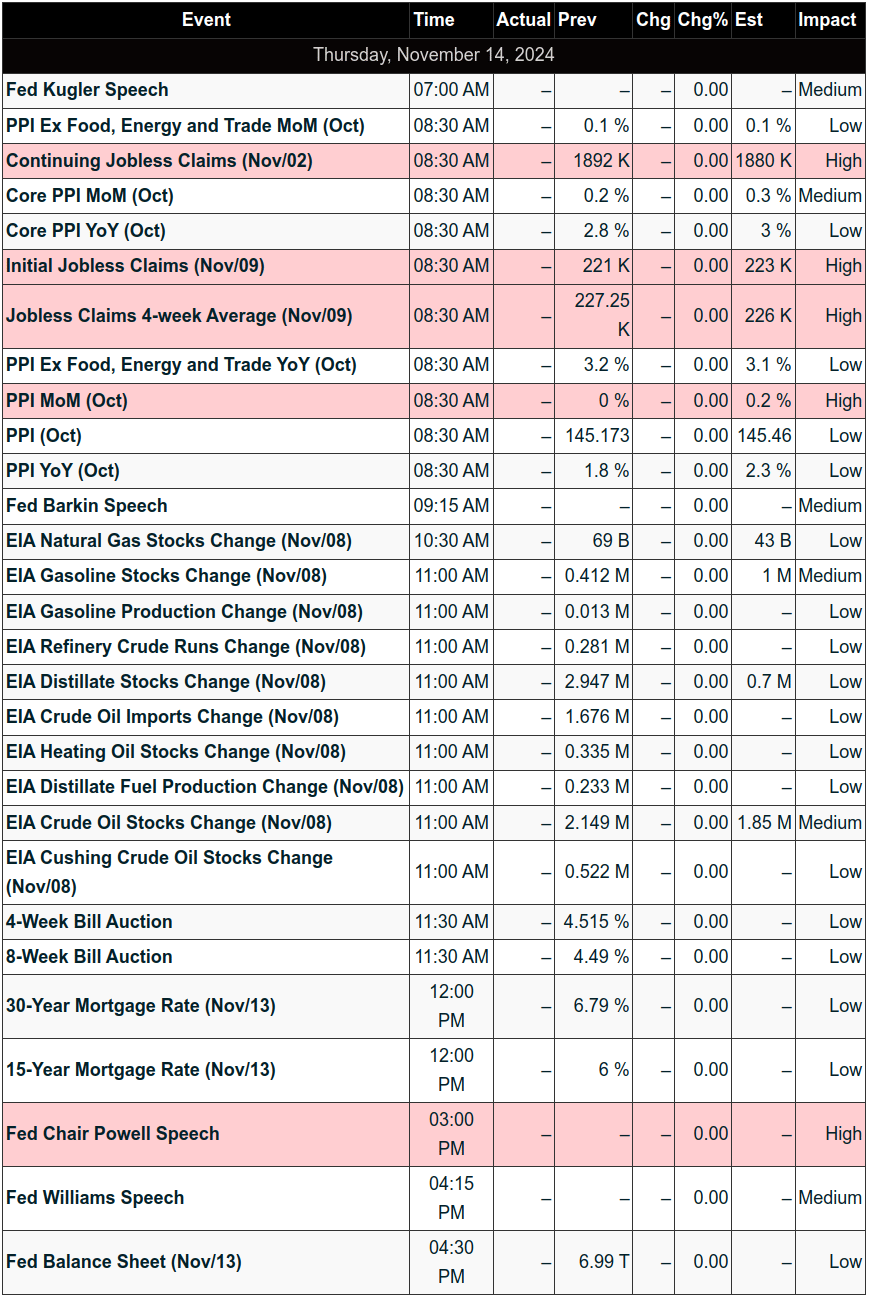Open EIA Refinery Crude Runs Change (Nov/08)

tap(186, 647)
